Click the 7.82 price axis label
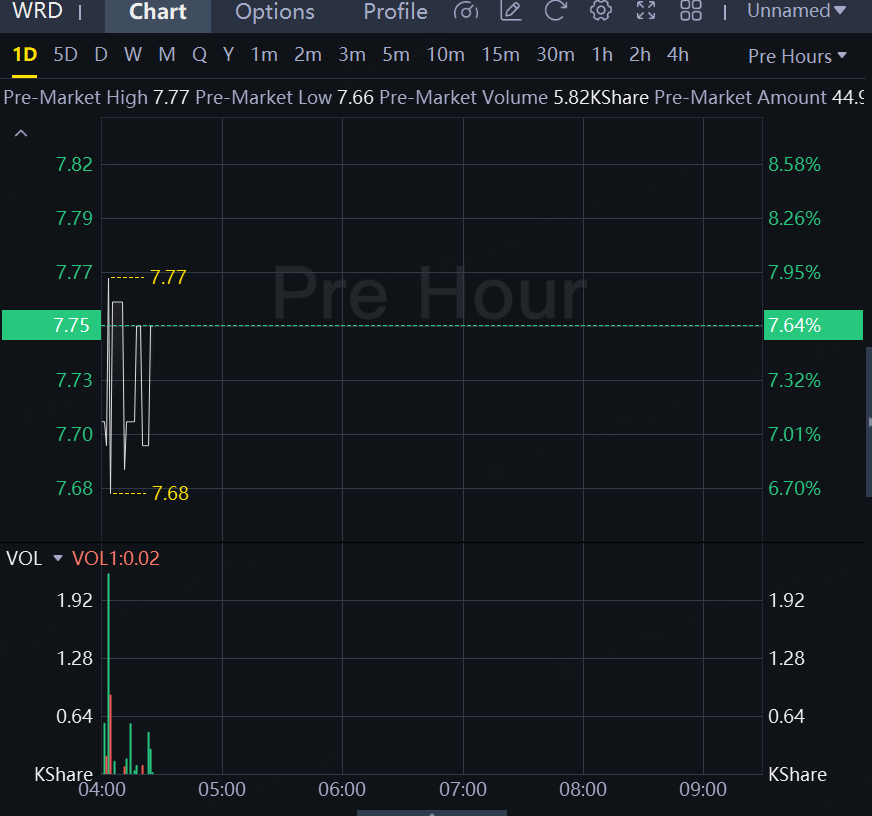 coord(75,165)
